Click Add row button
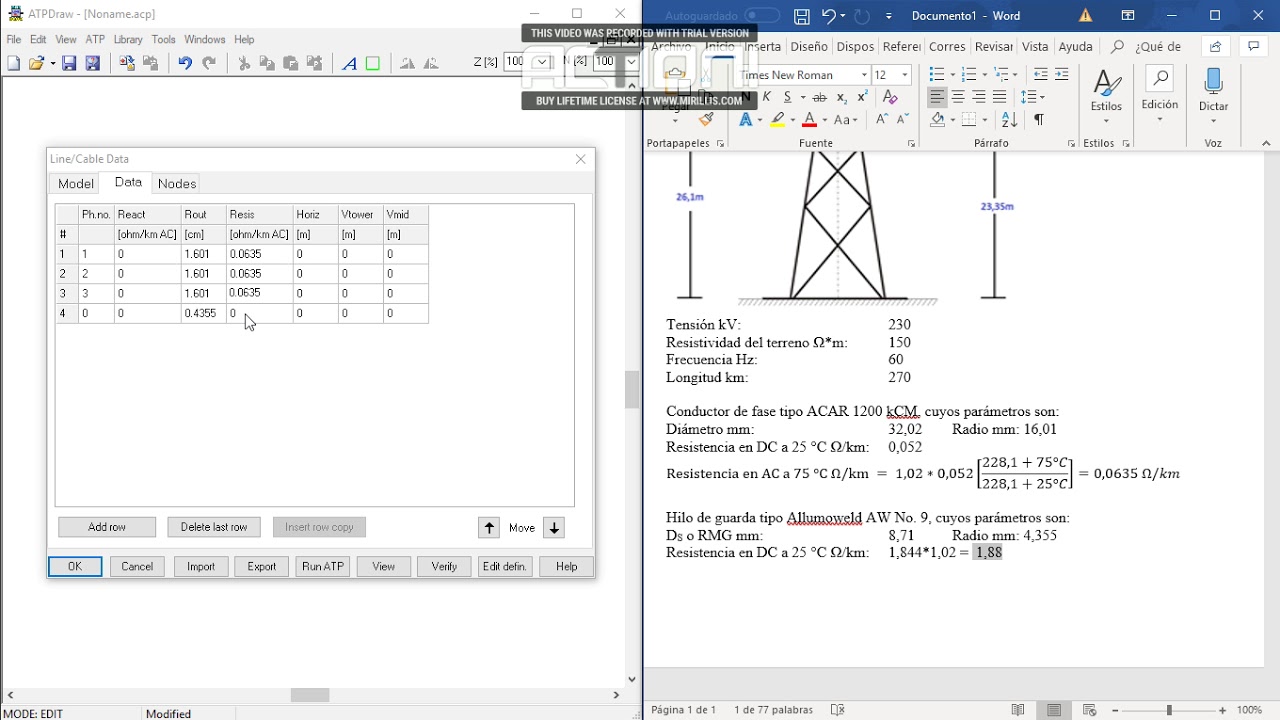Image resolution: width=1280 pixels, height=720 pixels. pyautogui.click(x=107, y=527)
